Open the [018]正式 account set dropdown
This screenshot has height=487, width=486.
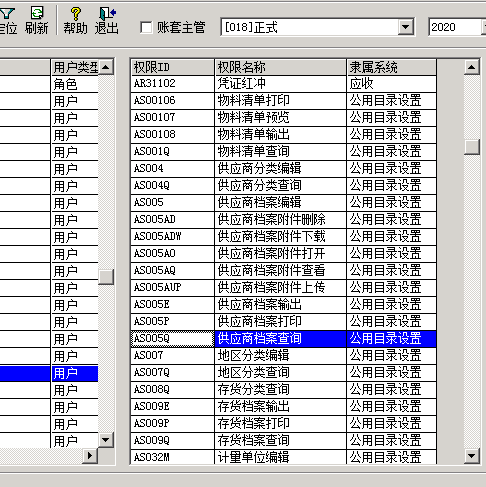pos(406,27)
